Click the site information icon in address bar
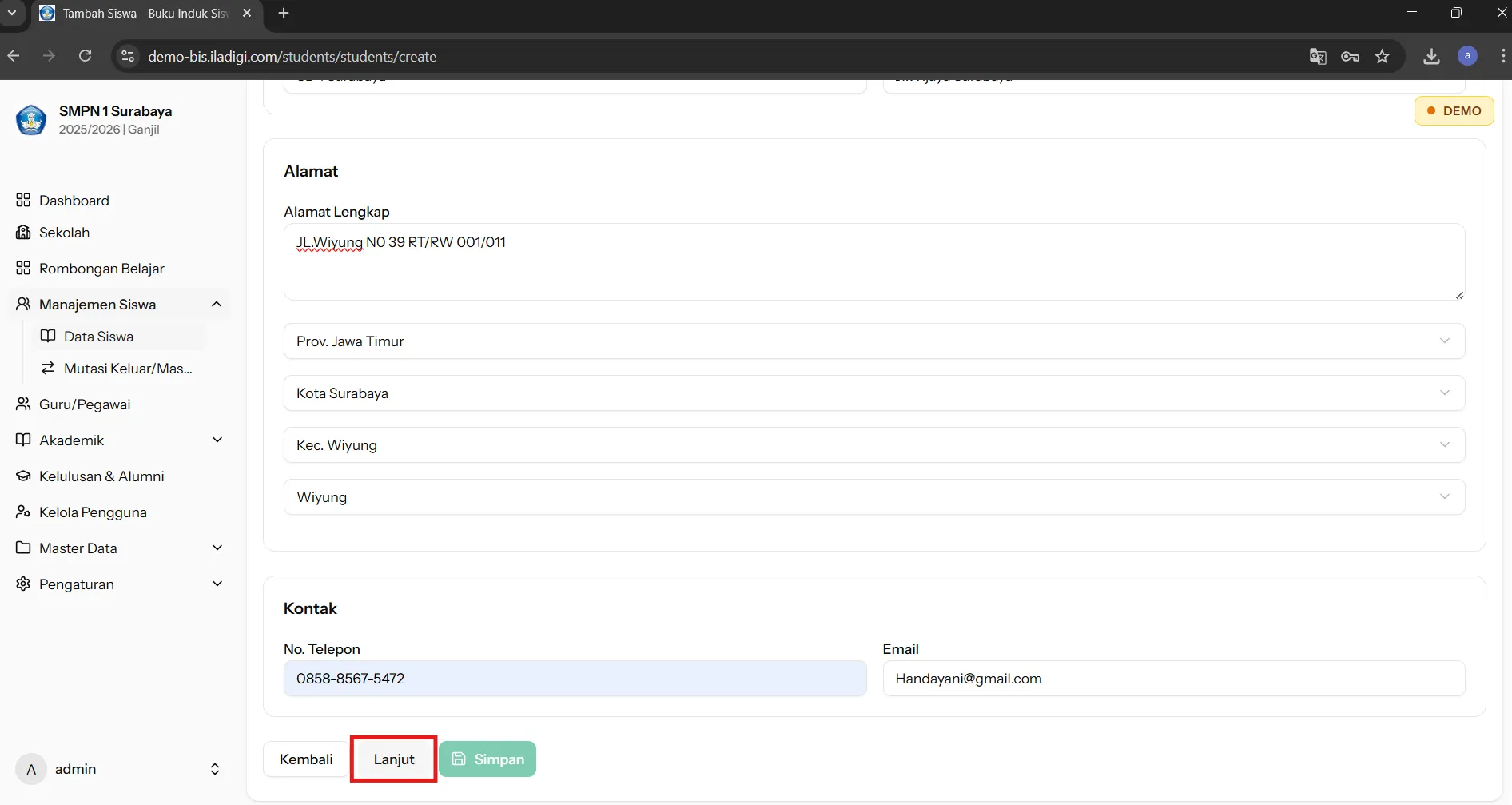The width and height of the screenshot is (1512, 805). coord(127,56)
